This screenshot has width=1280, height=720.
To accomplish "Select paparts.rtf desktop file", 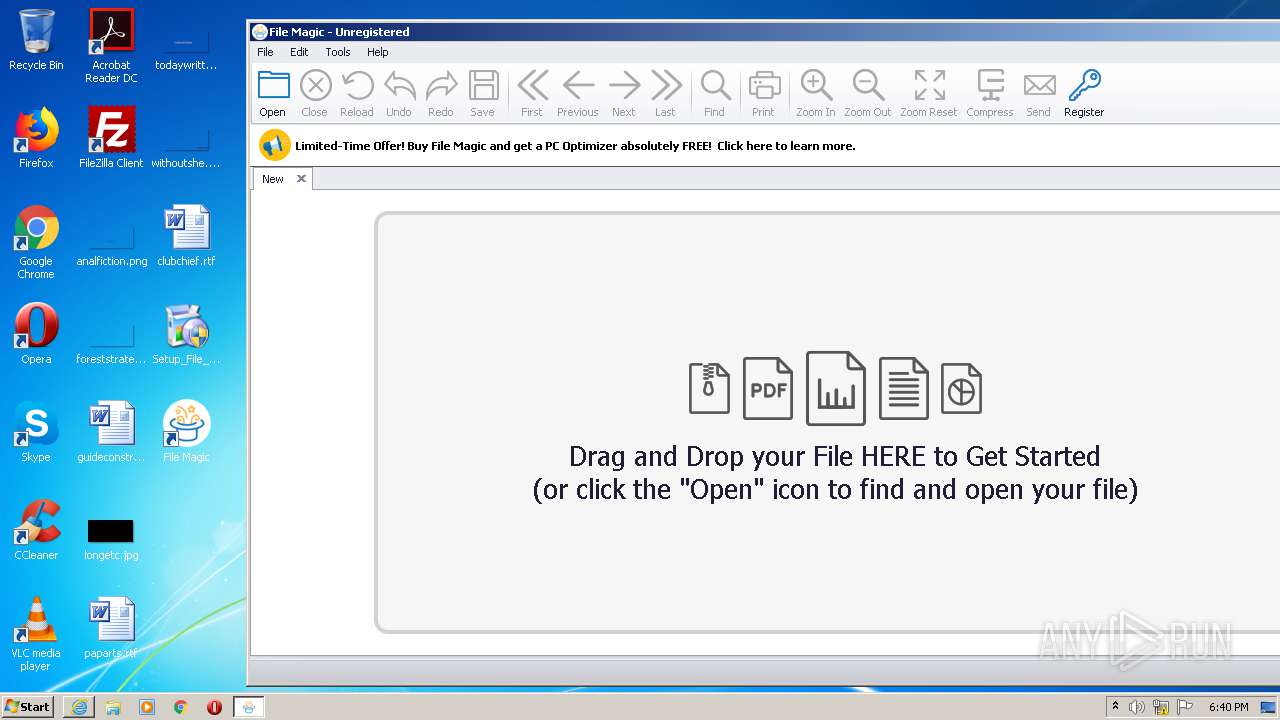I will tap(111, 628).
